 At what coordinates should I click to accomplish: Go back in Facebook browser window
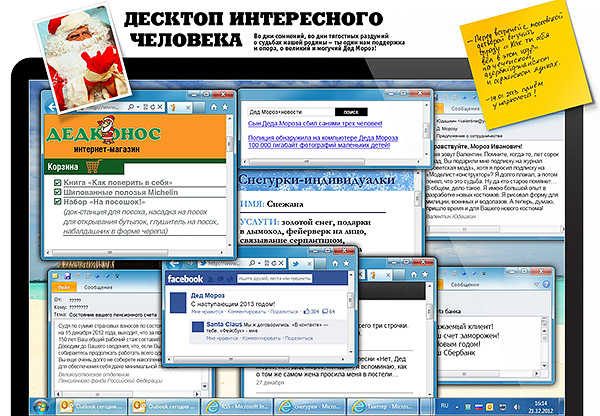(x=174, y=263)
